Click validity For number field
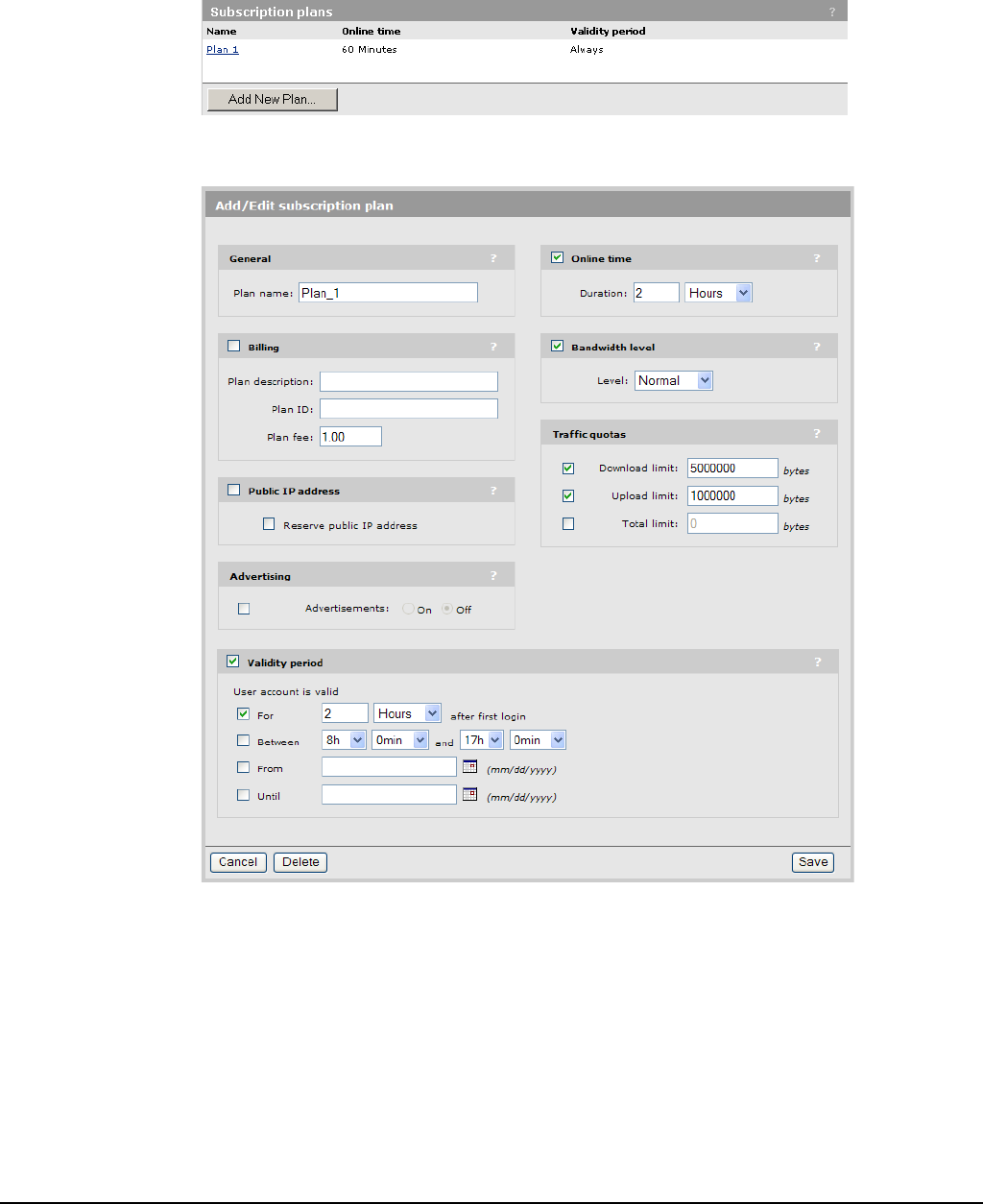This screenshot has height=1204, width=983. pos(345,713)
